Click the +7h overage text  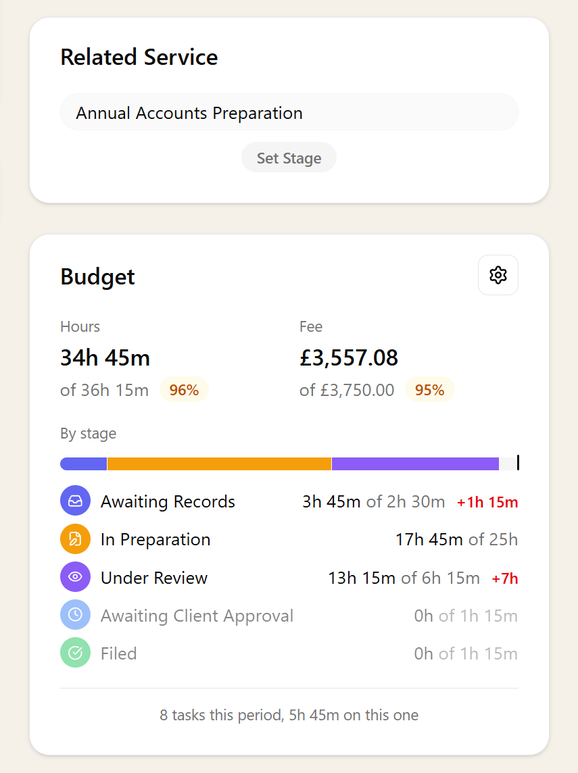tap(505, 578)
